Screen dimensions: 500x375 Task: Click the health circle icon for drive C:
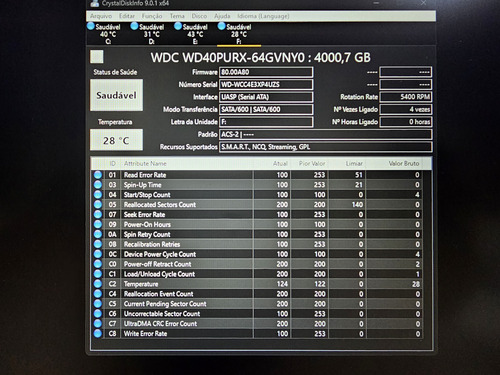click(x=91, y=26)
